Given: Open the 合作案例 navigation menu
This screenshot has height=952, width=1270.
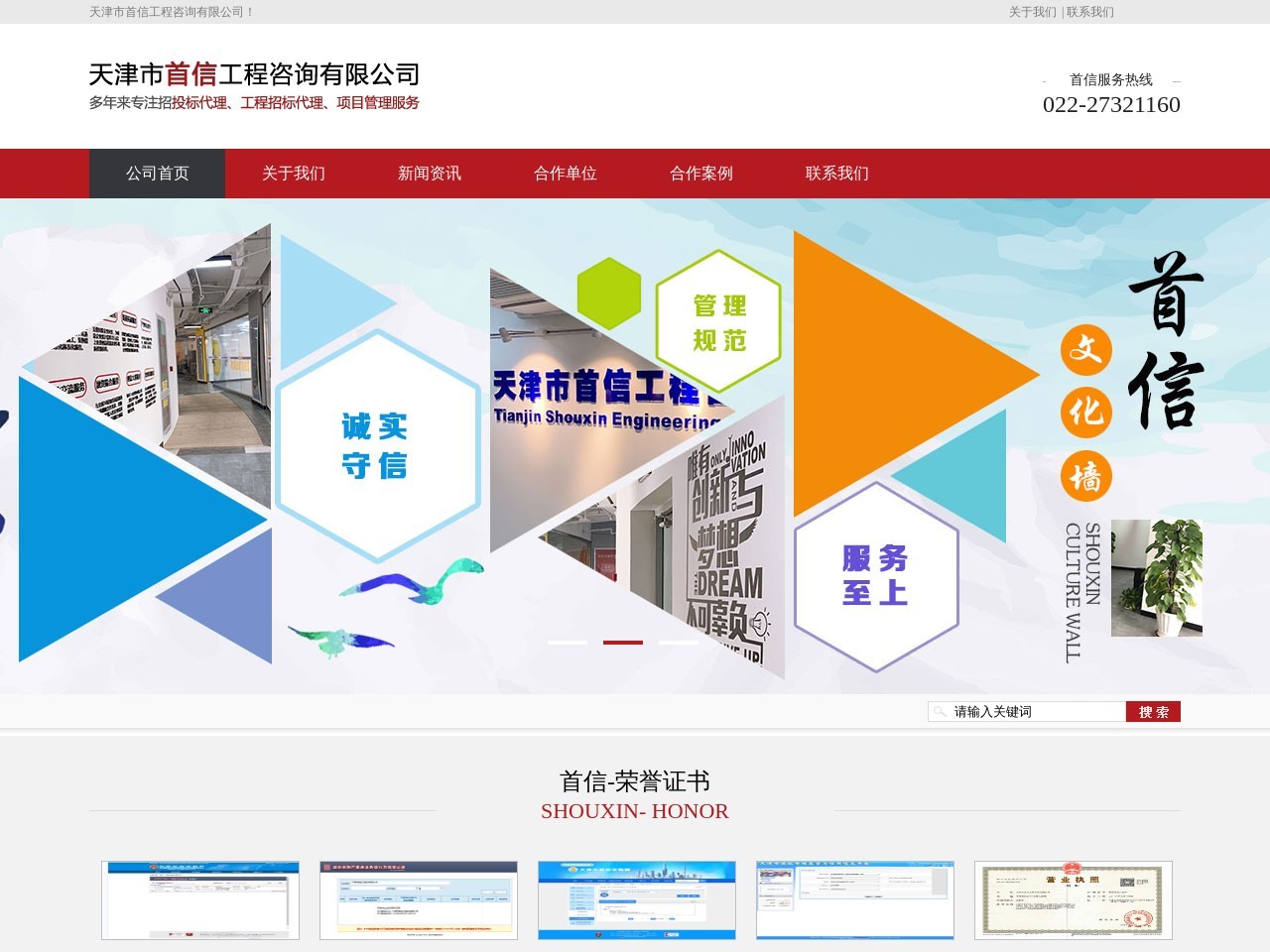Looking at the screenshot, I should [x=700, y=174].
